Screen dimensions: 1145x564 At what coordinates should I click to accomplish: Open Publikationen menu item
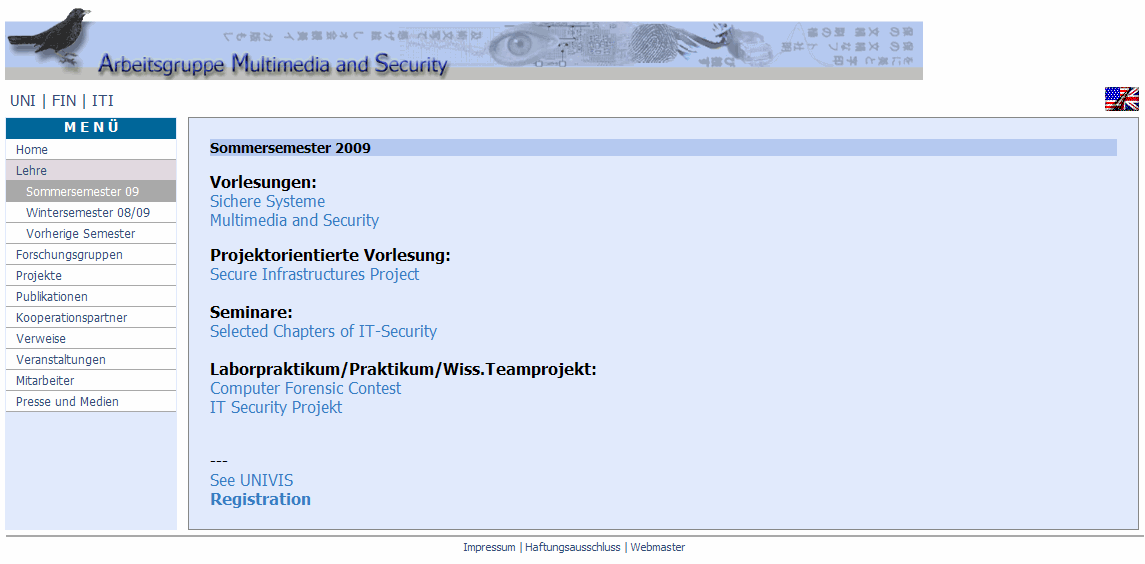(x=91, y=297)
